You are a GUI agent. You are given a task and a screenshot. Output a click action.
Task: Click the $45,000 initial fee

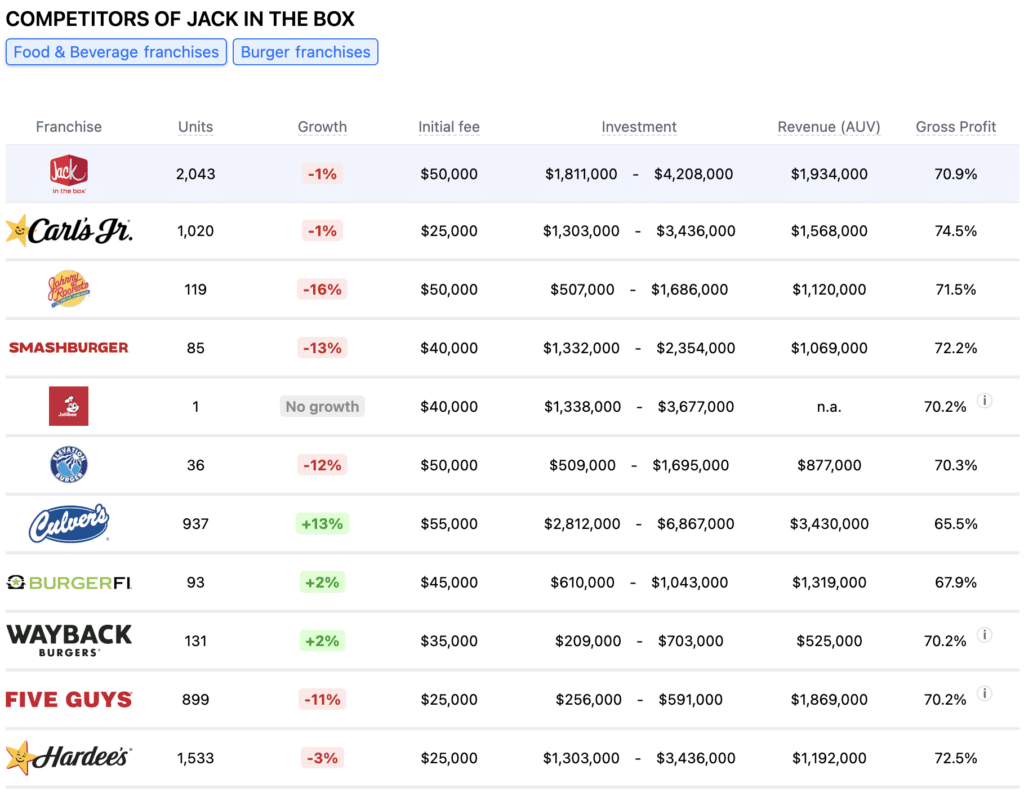pos(449,582)
